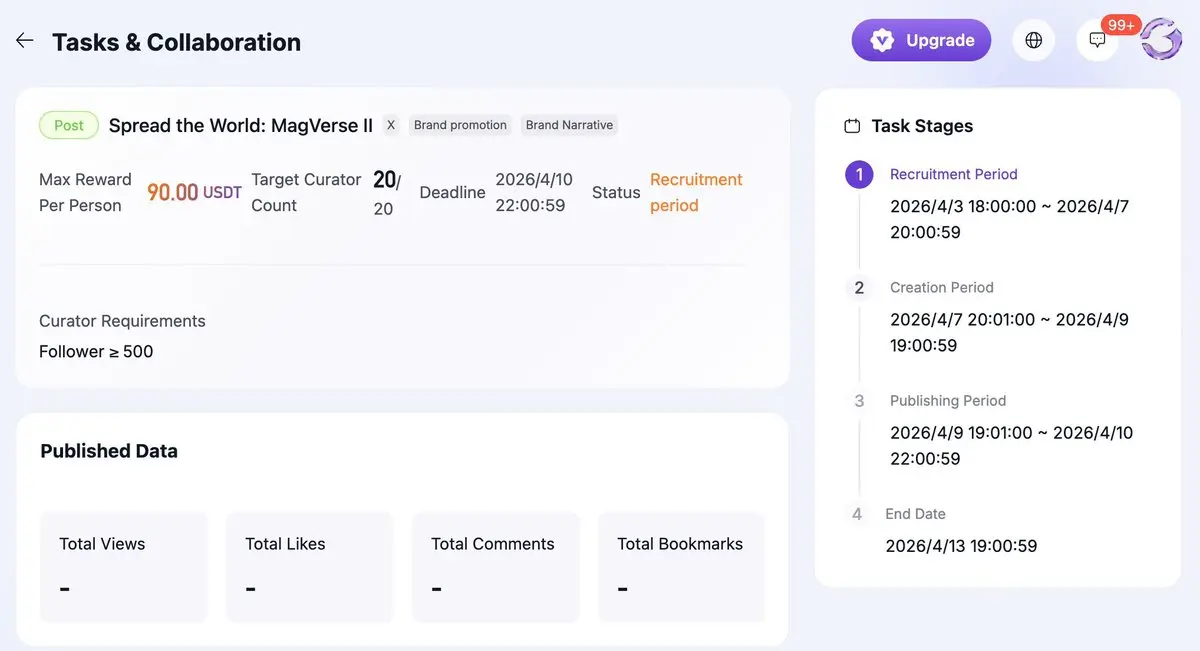Click the Upgrade button
The height and width of the screenshot is (651, 1200).
(x=921, y=40)
